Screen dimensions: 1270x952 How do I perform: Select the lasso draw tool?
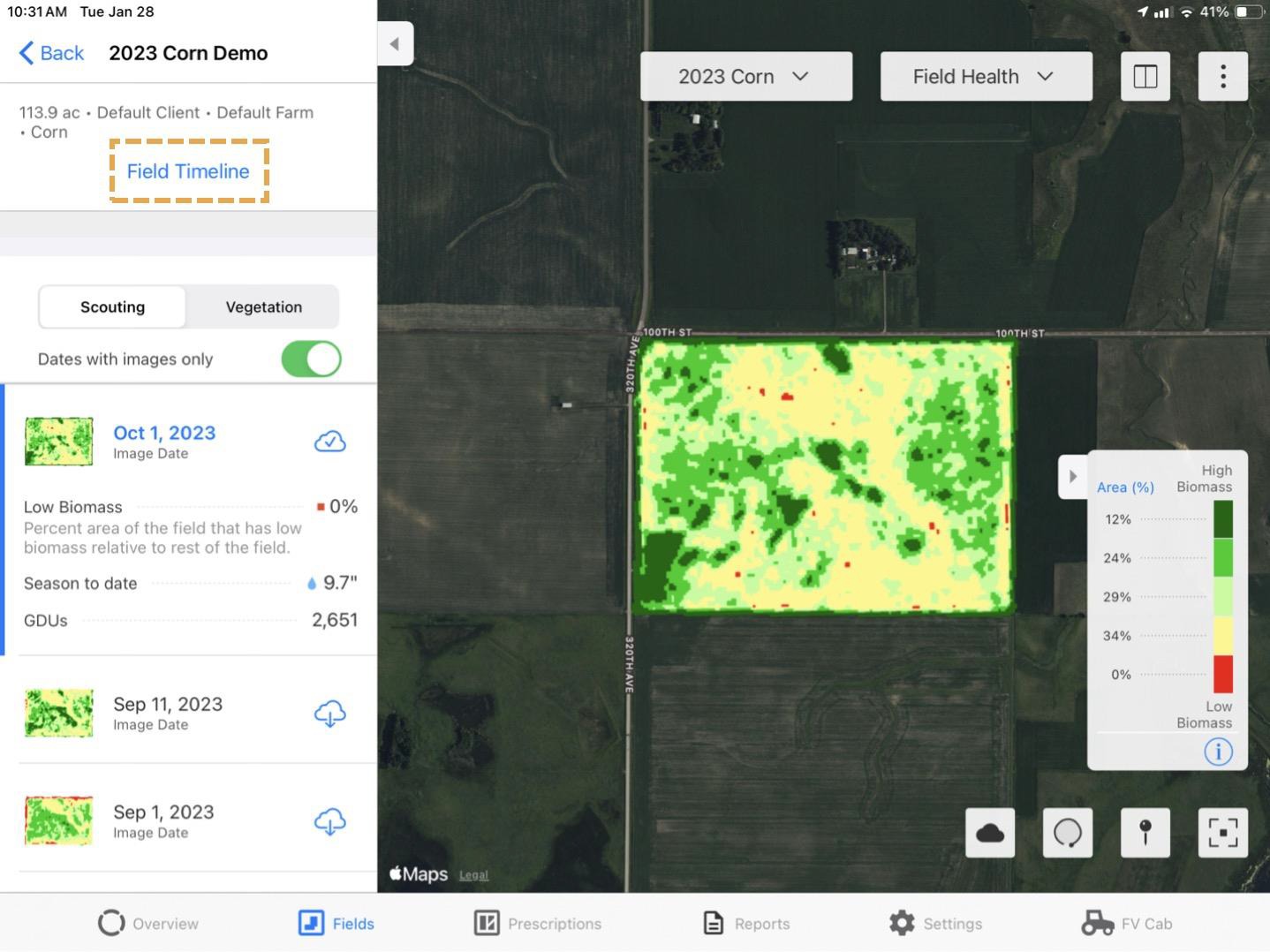coord(1067,833)
